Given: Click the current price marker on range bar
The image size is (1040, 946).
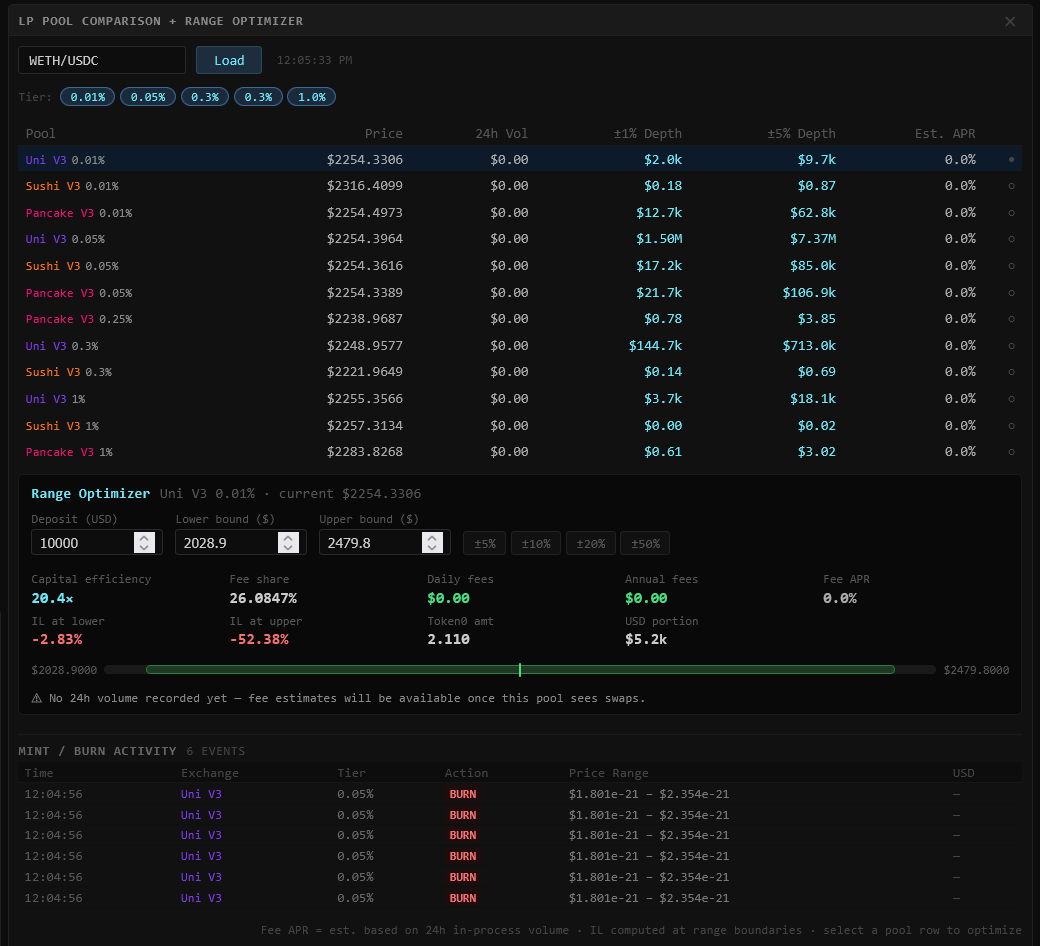Looking at the screenshot, I should point(519,670).
